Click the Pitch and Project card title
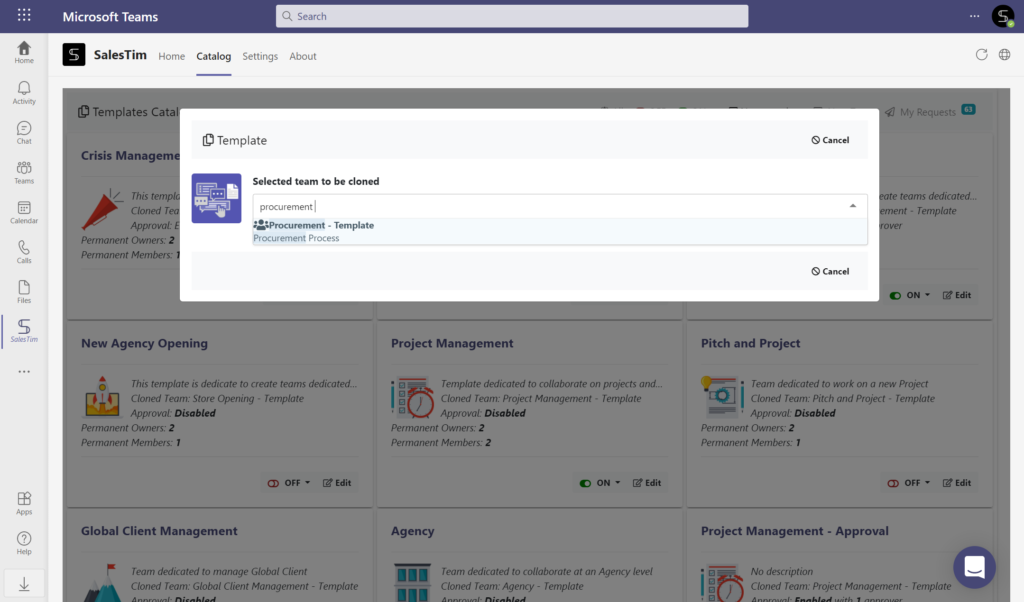This screenshot has height=602, width=1024. (x=750, y=343)
